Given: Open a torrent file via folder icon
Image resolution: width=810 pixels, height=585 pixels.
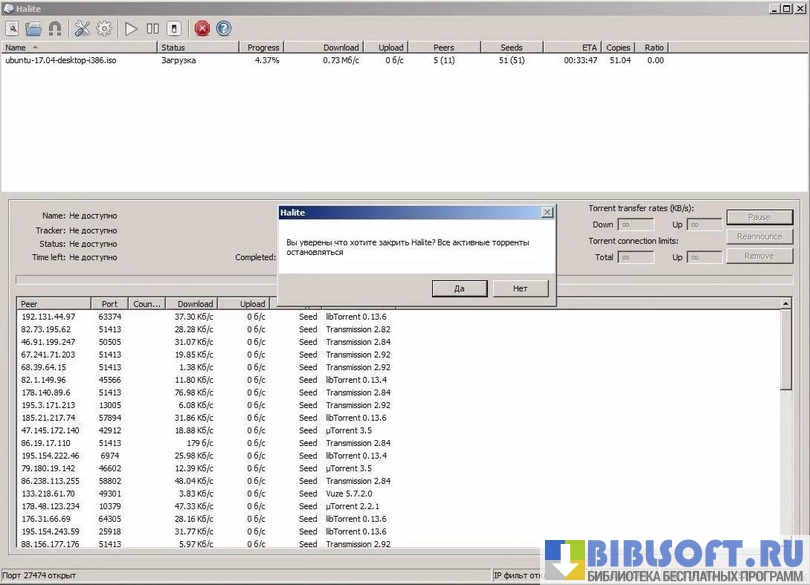Looking at the screenshot, I should (x=33, y=28).
